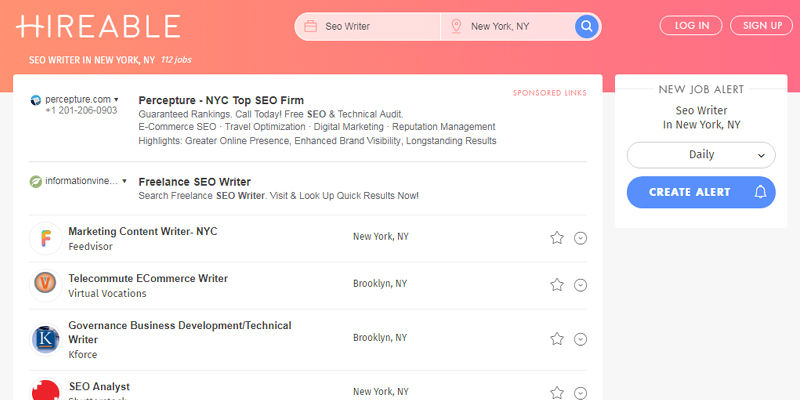Click the bell icon on Create Alert

pyautogui.click(x=760, y=192)
